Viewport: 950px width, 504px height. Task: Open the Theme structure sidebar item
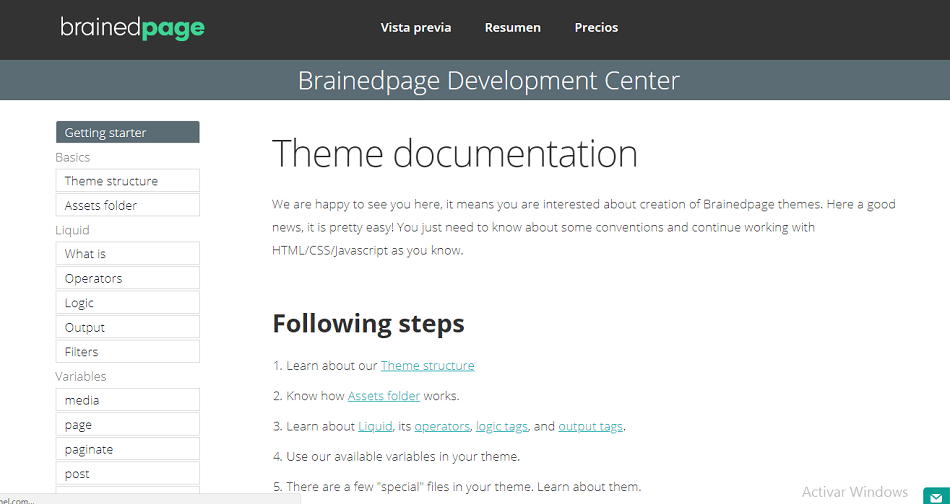pyautogui.click(x=127, y=181)
